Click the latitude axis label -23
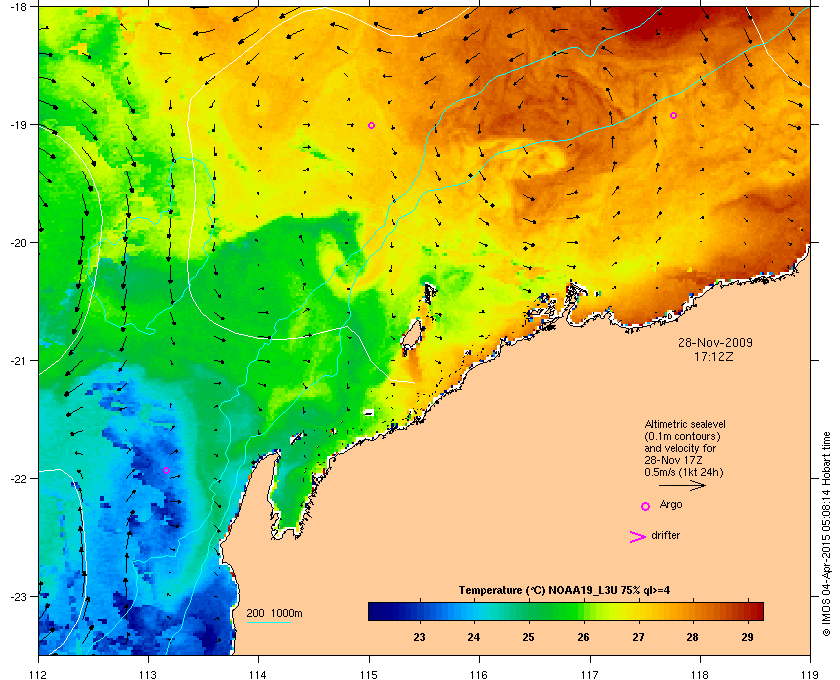The image size is (840, 680). [x=18, y=596]
